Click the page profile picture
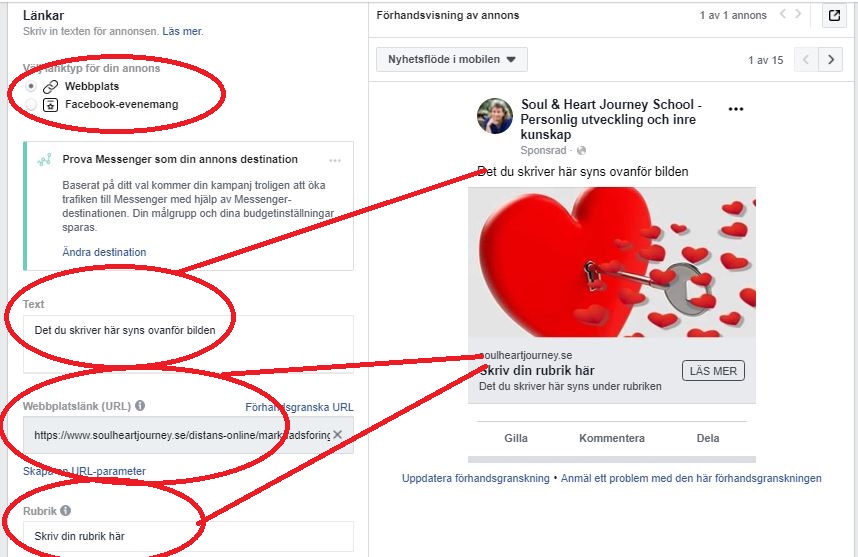858x557 pixels. (495, 117)
